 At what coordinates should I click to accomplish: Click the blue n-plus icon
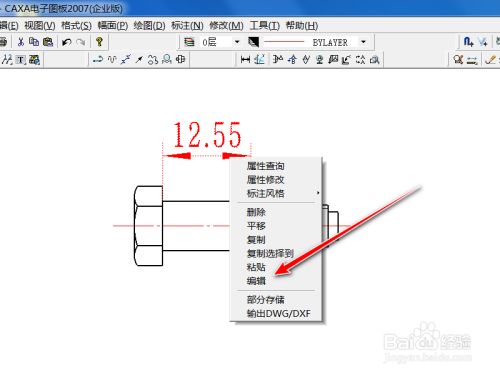click(468, 42)
